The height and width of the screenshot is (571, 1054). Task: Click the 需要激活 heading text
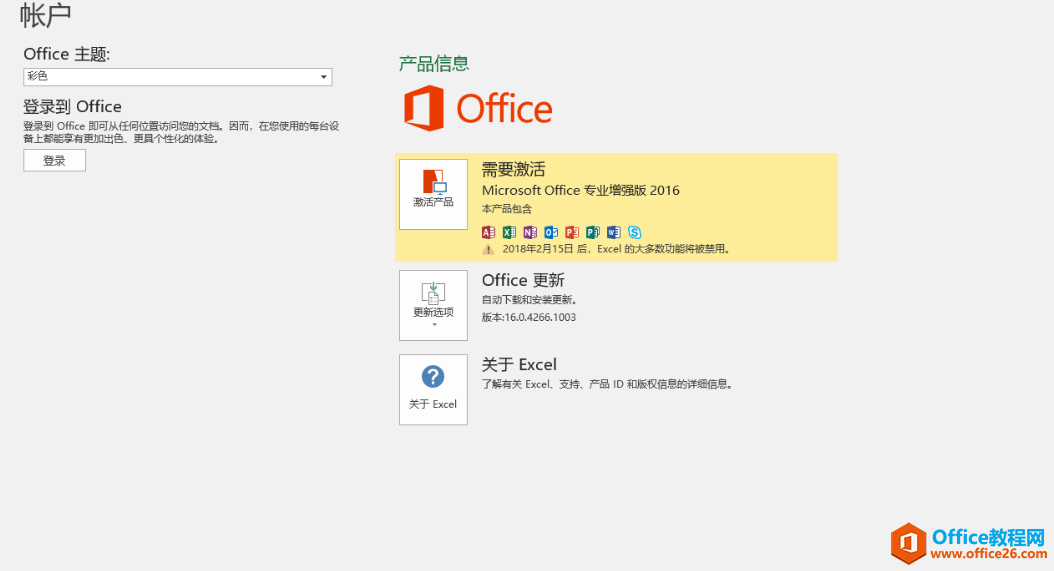(x=514, y=169)
